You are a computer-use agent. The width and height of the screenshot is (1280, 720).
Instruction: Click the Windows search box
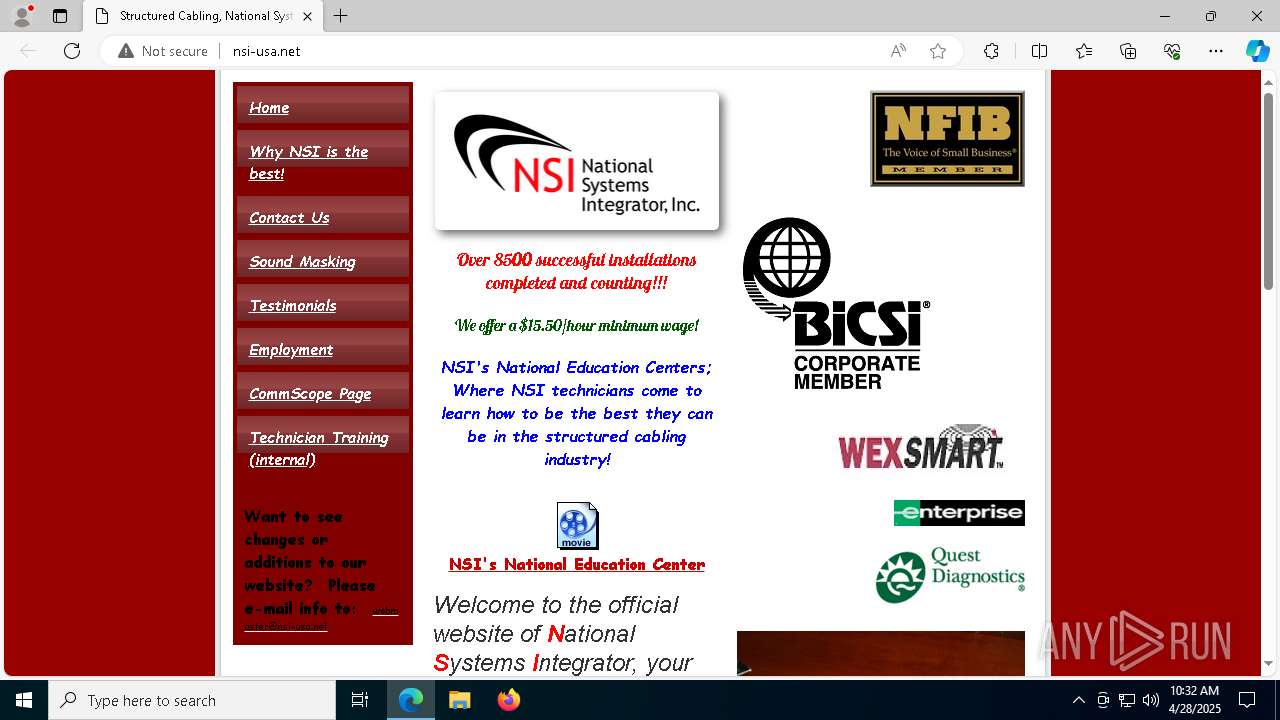pyautogui.click(x=192, y=700)
